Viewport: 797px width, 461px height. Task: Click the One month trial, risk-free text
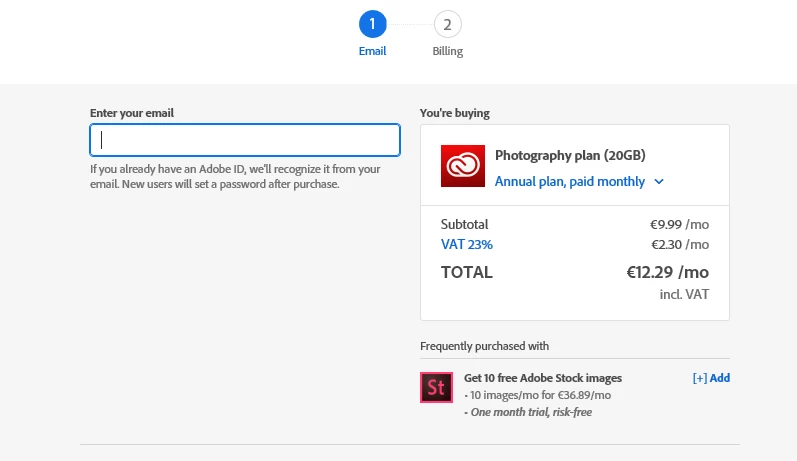tap(528, 412)
